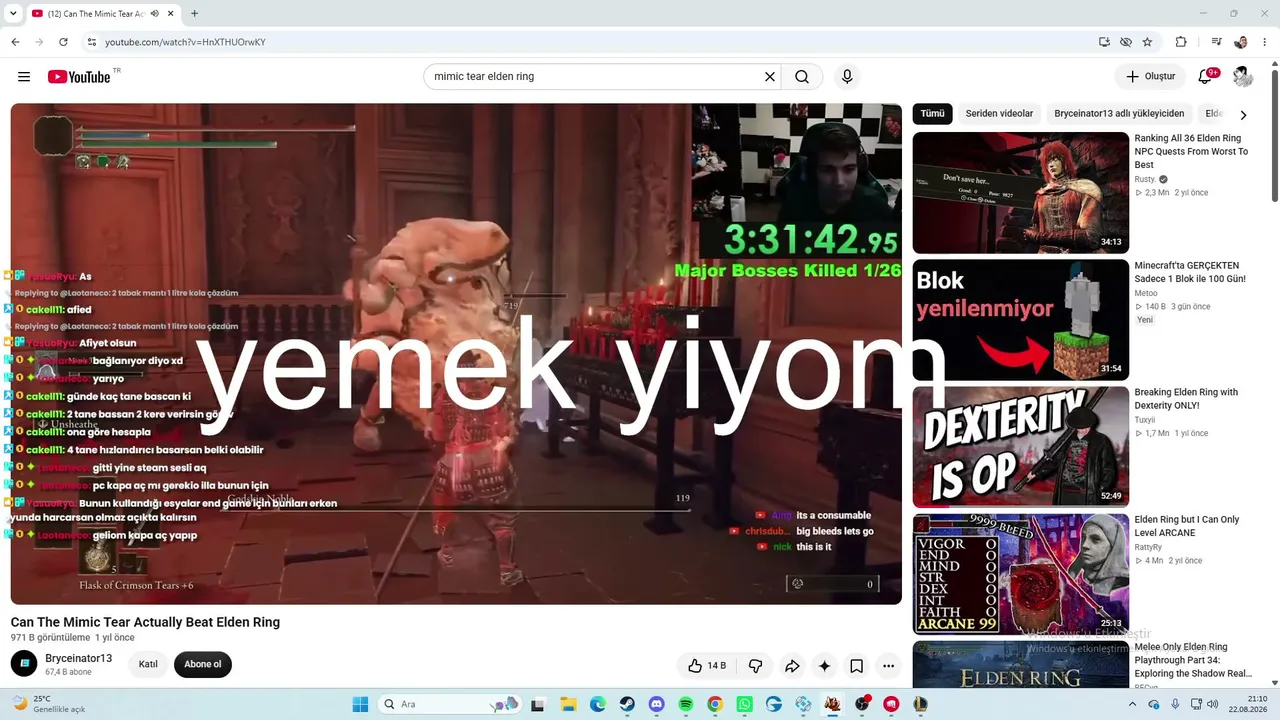The width and height of the screenshot is (1280, 720).
Task: Click the magnifier search button
Action: (802, 77)
